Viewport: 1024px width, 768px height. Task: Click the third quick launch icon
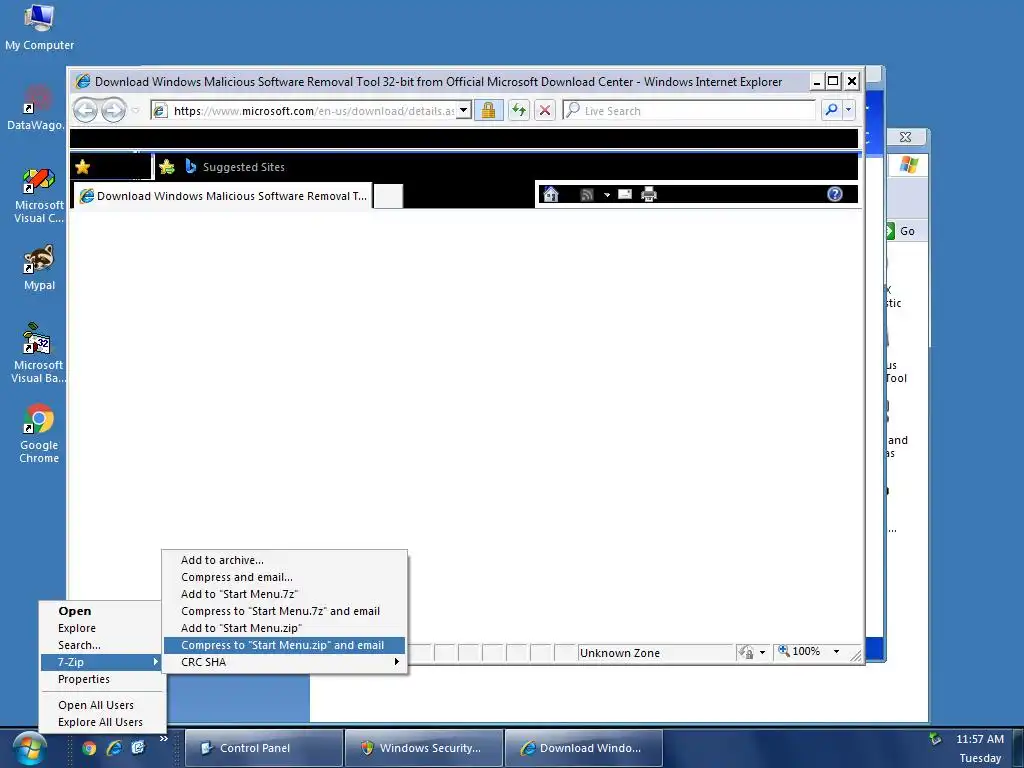tap(138, 748)
